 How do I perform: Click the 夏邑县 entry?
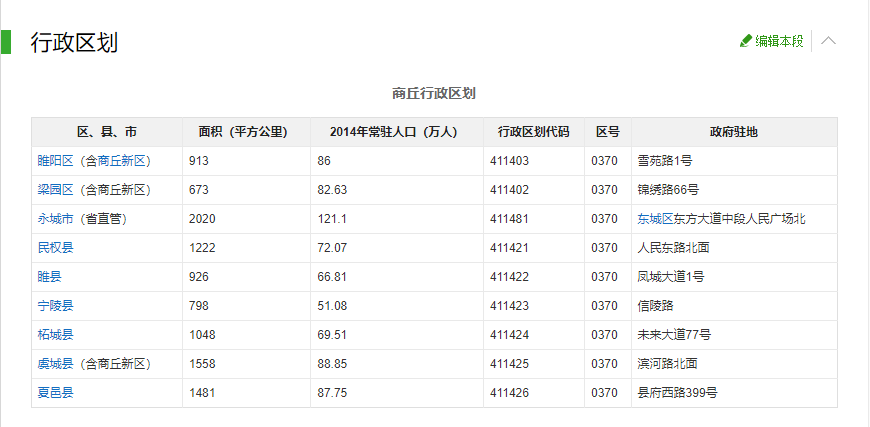pyautogui.click(x=56, y=393)
